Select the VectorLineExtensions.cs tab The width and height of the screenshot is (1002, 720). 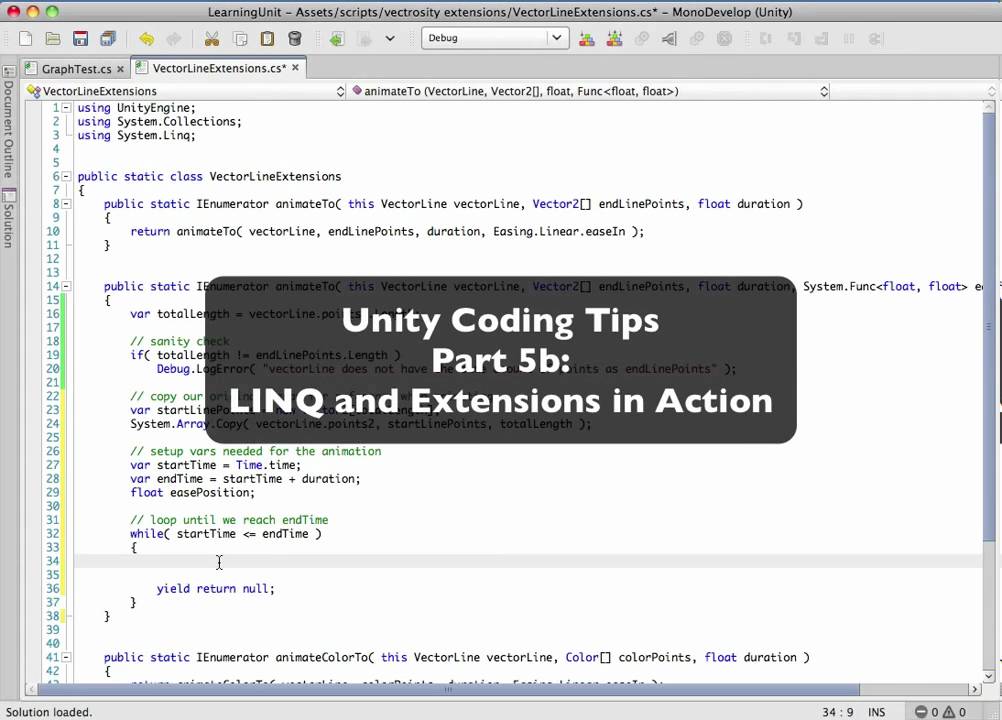219,68
